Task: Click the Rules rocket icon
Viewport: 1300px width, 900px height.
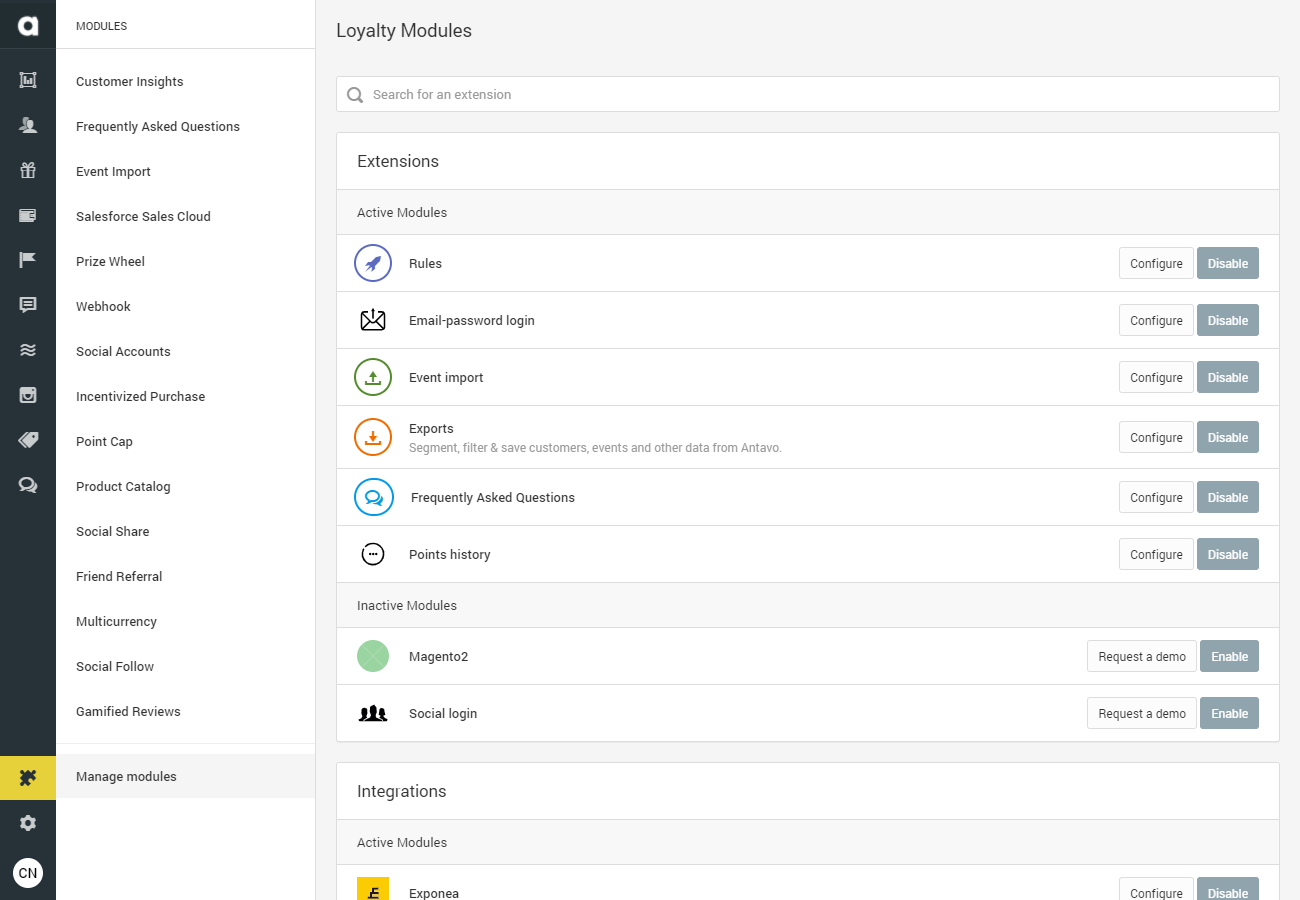Action: tap(373, 263)
